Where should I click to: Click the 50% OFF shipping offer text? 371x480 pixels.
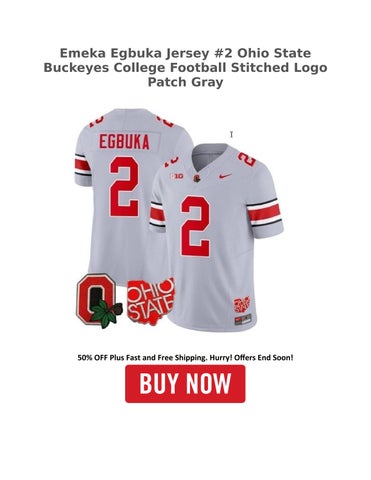(x=185, y=358)
